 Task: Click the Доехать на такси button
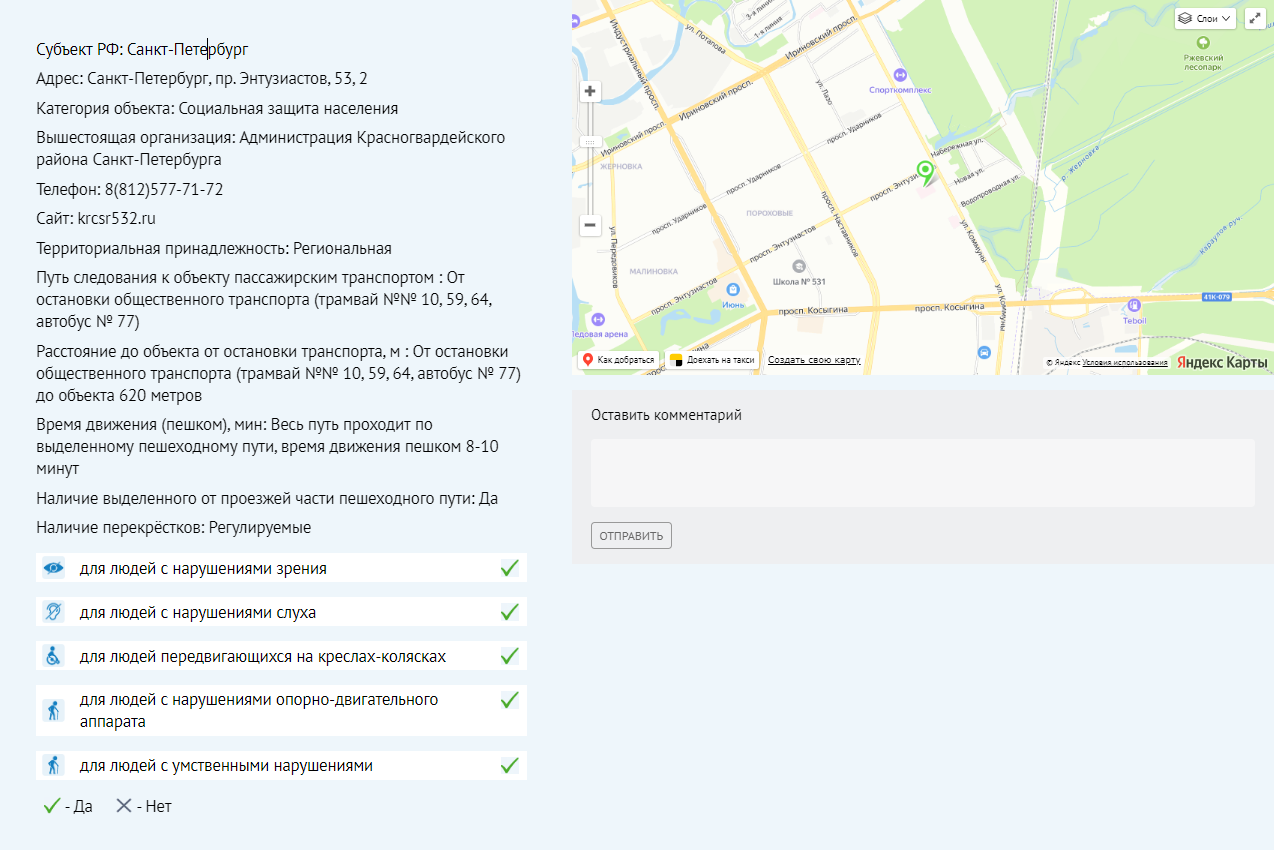click(x=713, y=360)
